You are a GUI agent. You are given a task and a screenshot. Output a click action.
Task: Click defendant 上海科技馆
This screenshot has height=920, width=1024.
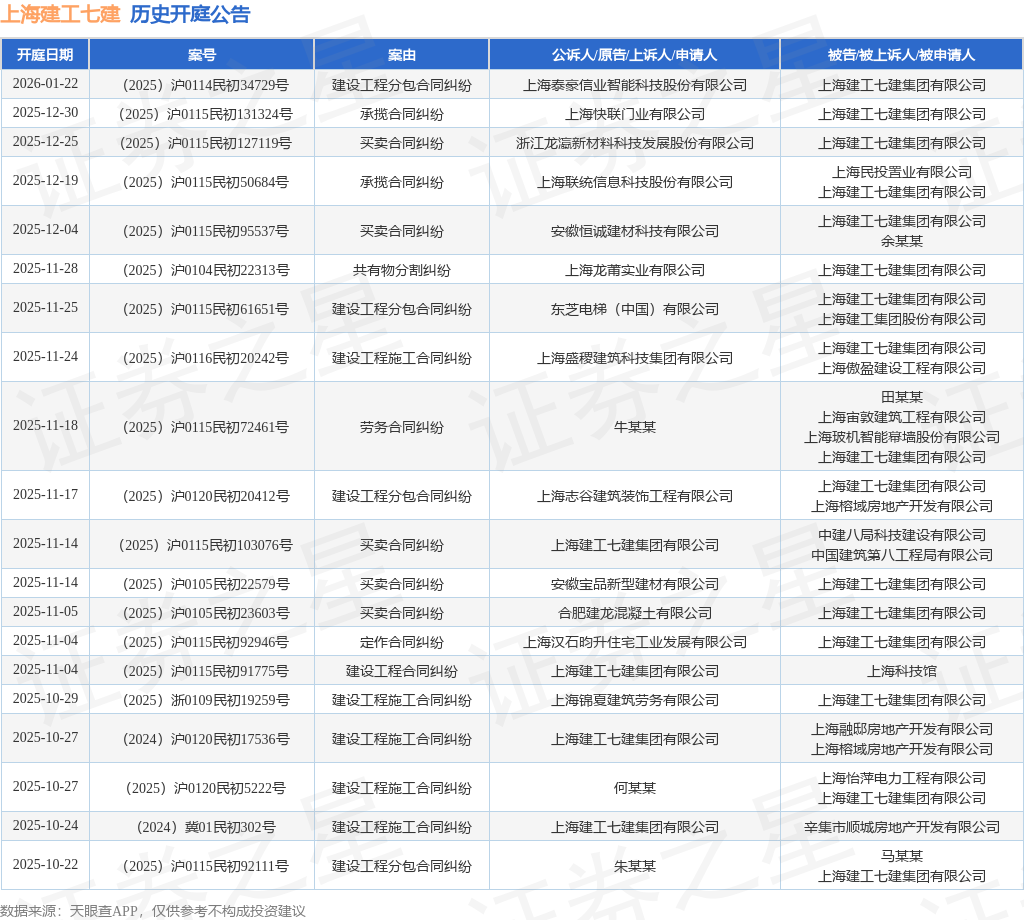(x=902, y=671)
